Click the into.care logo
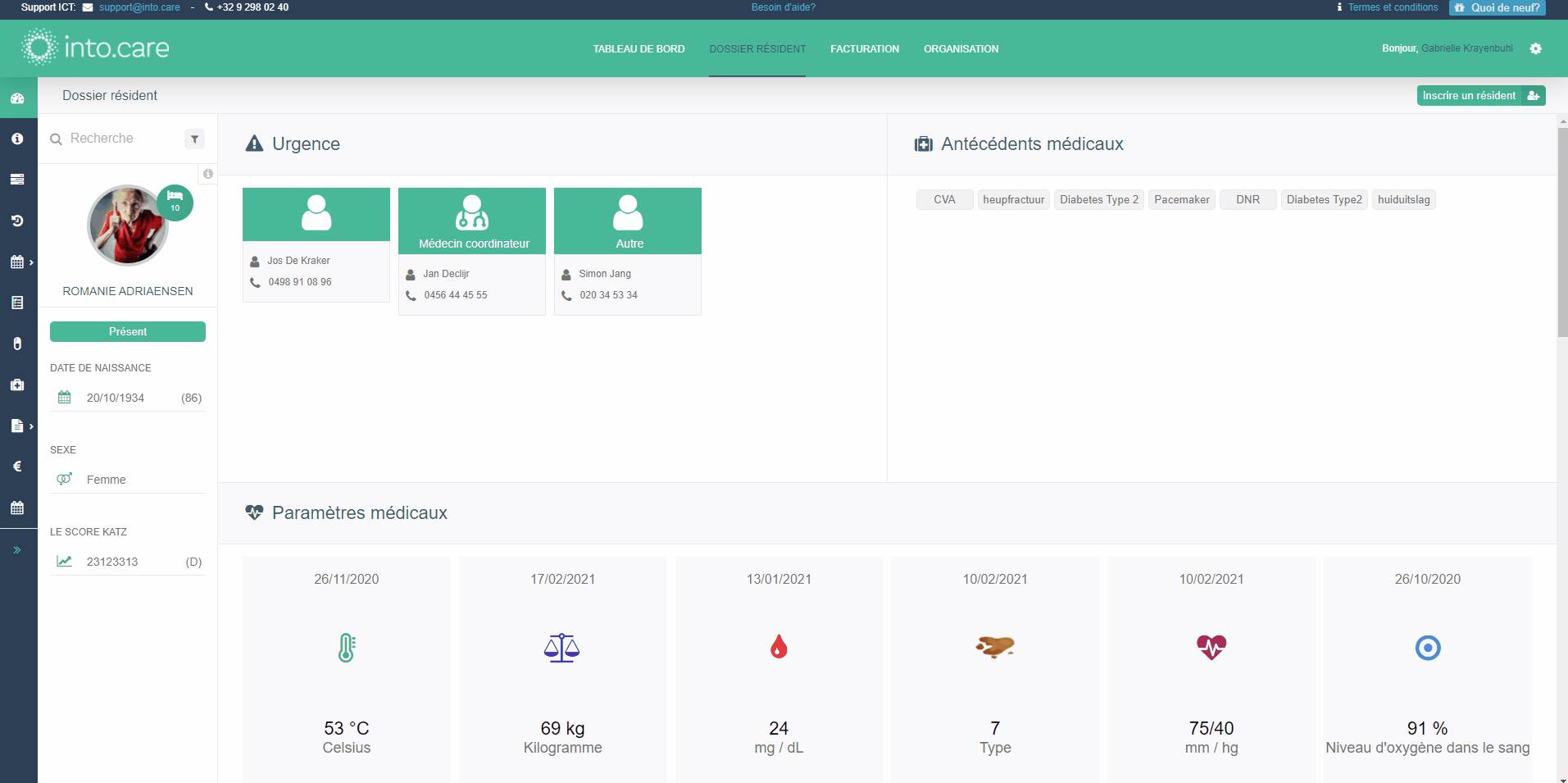Image resolution: width=1568 pixels, height=783 pixels. [x=95, y=48]
